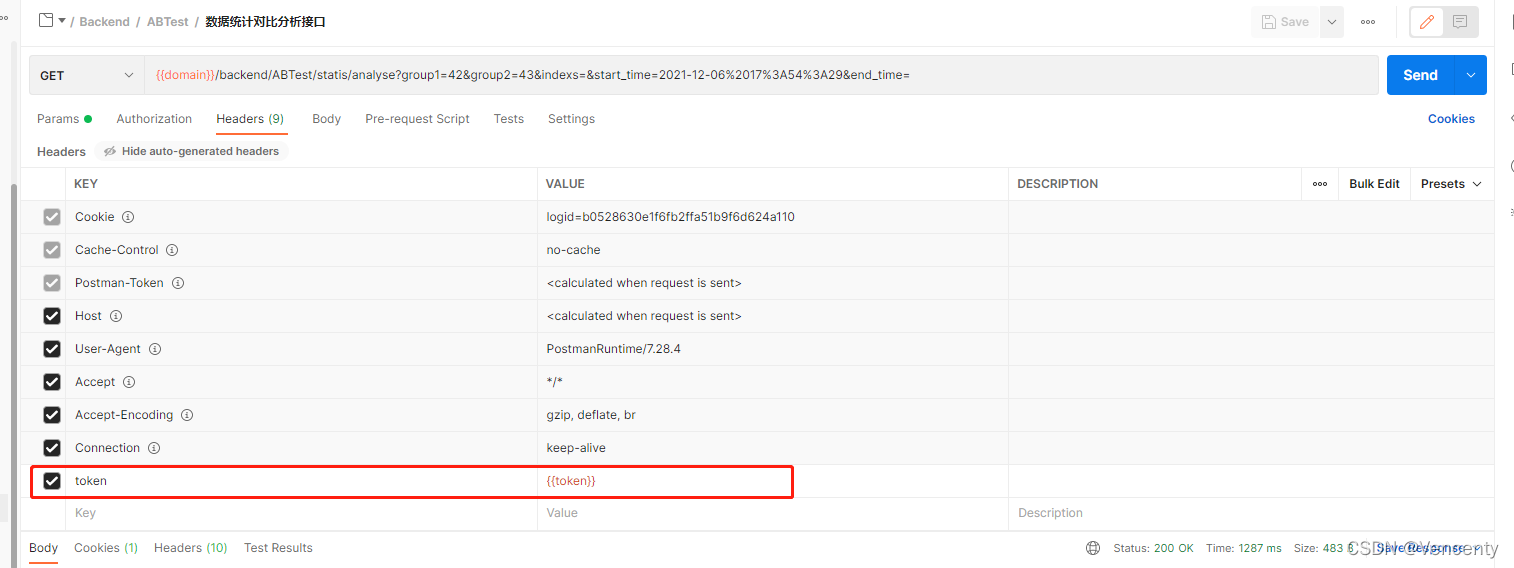The height and width of the screenshot is (568, 1514).
Task: Click the no-cache value cell
Action: (x=773, y=250)
